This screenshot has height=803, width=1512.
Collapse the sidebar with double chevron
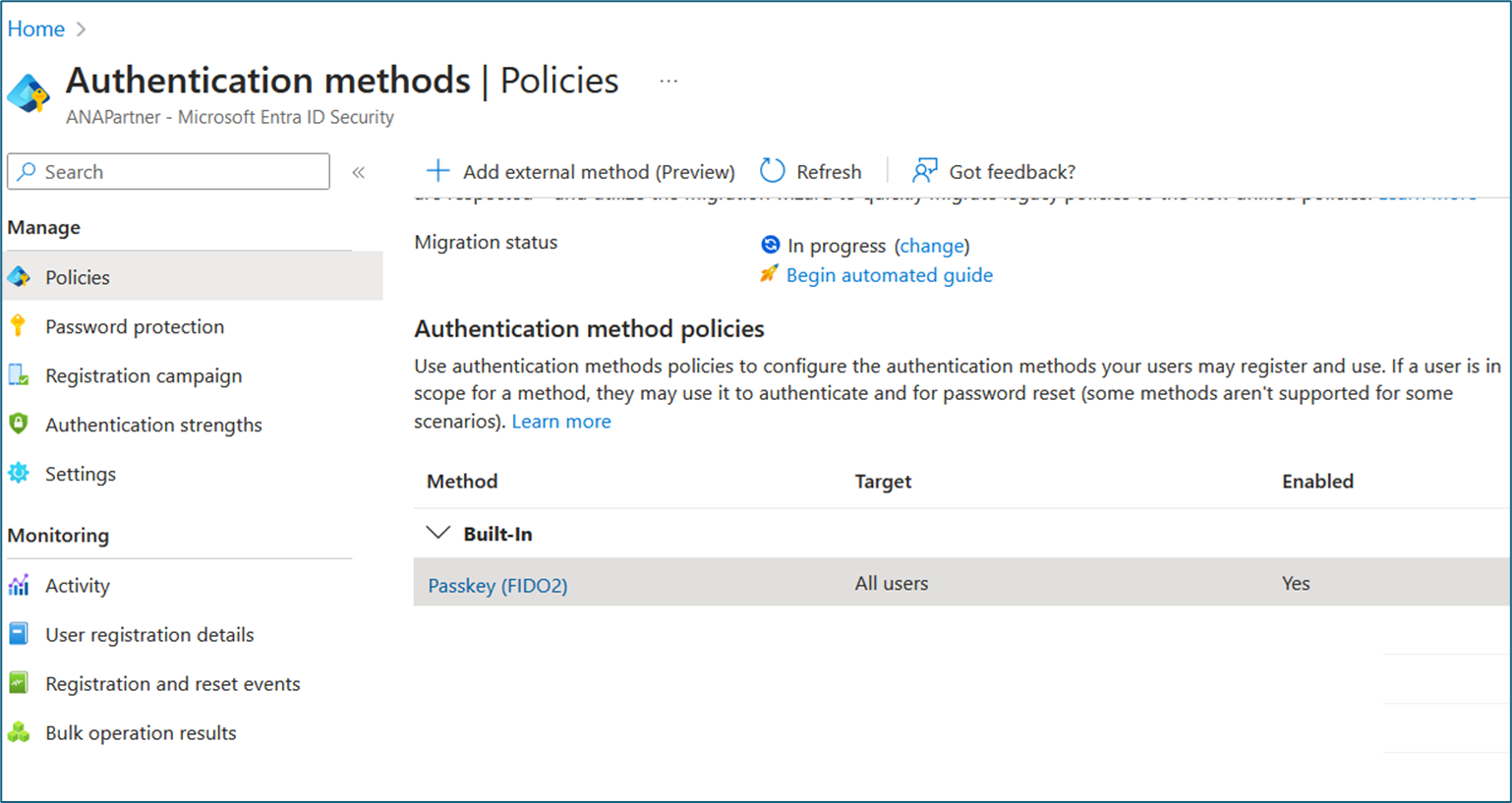pyautogui.click(x=359, y=172)
